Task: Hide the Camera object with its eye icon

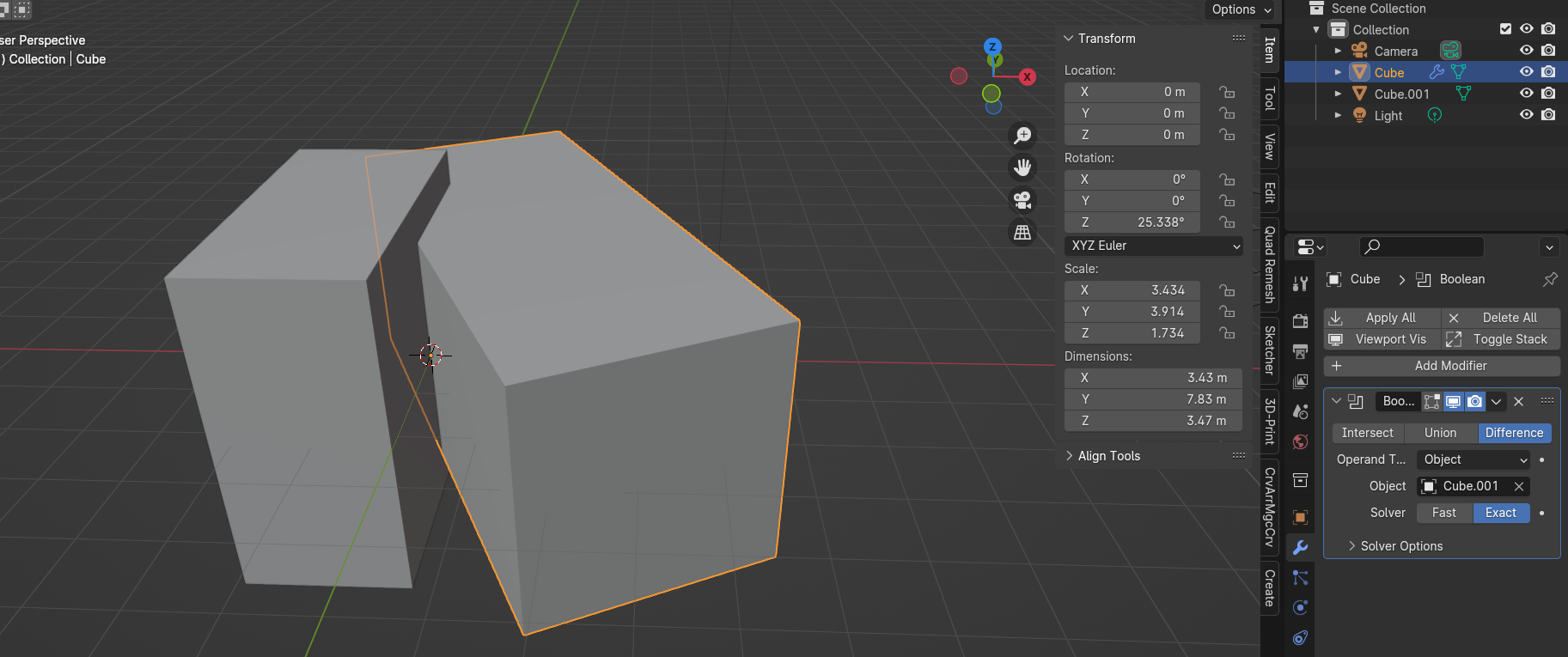Action: point(1527,51)
